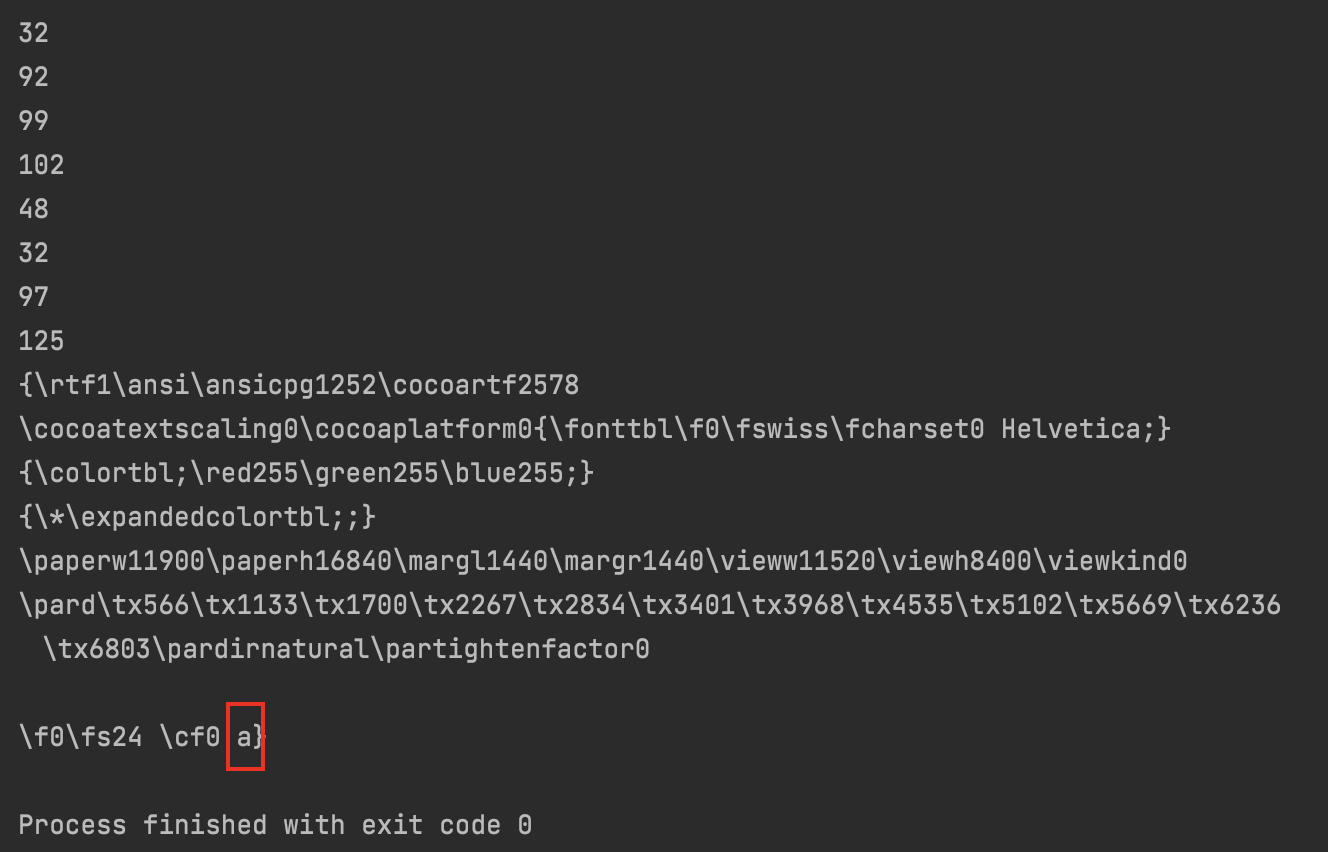Click the number 92 in the output
Image resolution: width=1328 pixels, height=852 pixels.
click(33, 77)
